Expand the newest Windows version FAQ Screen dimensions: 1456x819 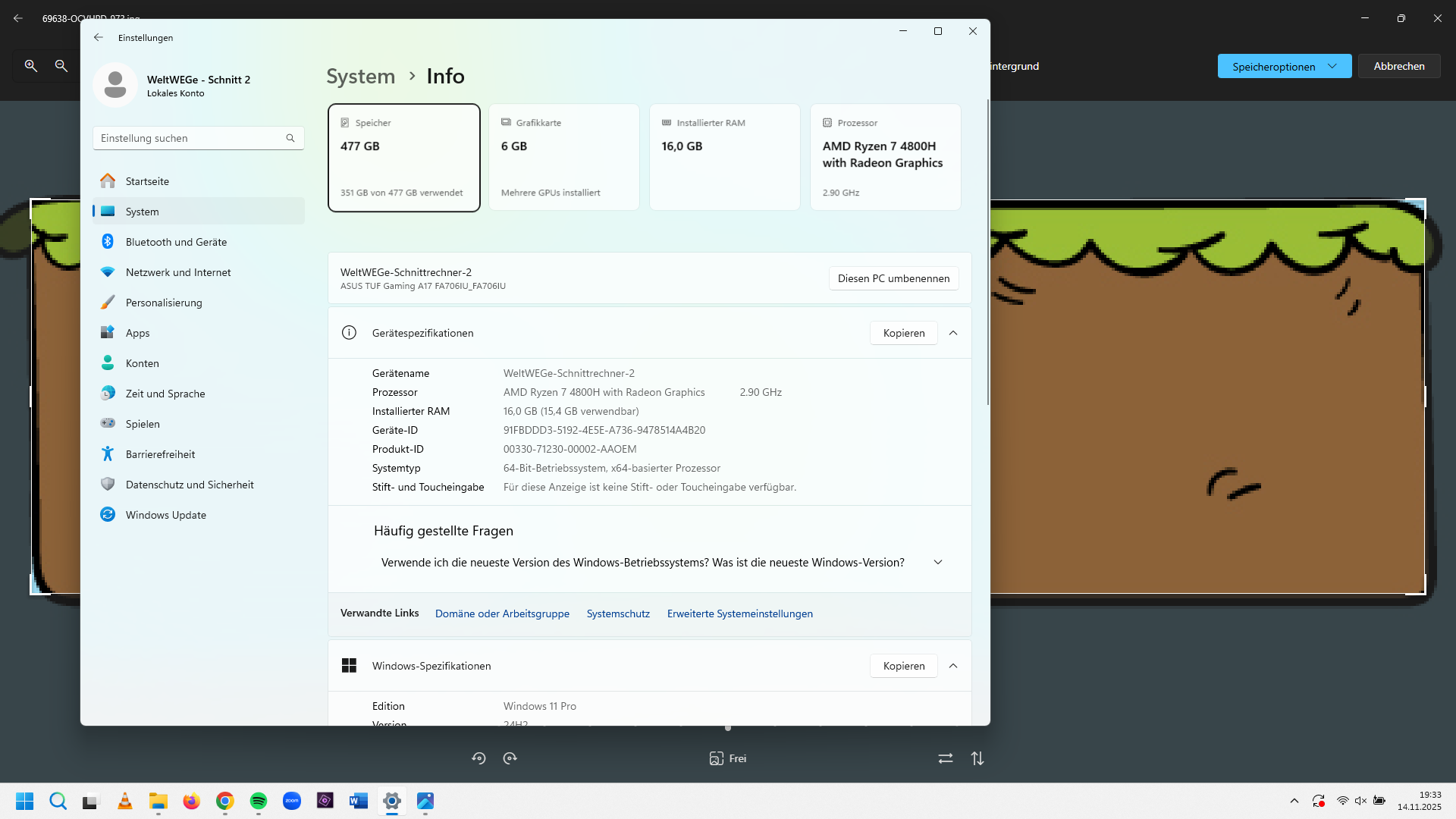pyautogui.click(x=938, y=563)
